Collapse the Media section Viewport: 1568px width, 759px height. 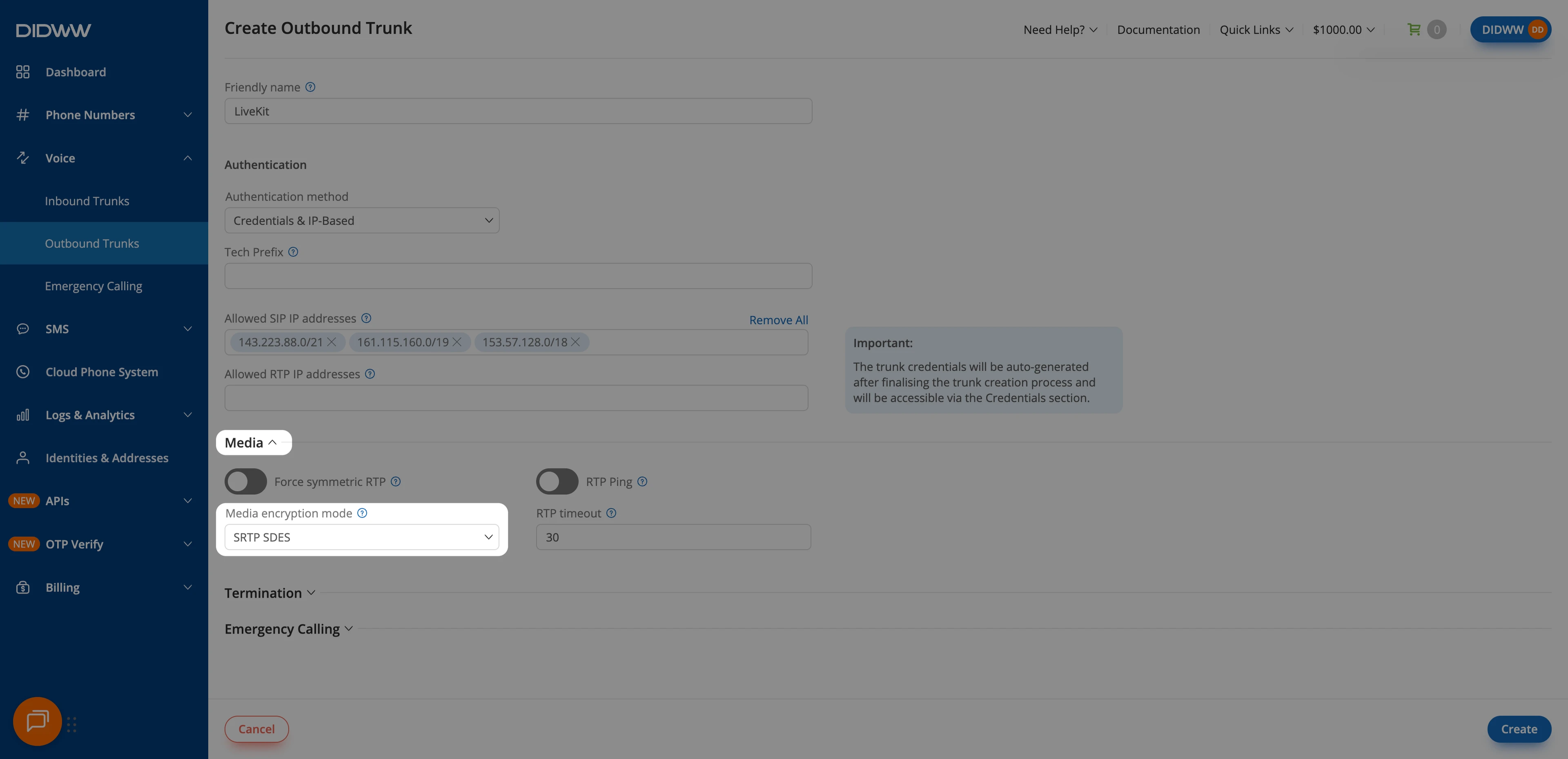(x=251, y=442)
